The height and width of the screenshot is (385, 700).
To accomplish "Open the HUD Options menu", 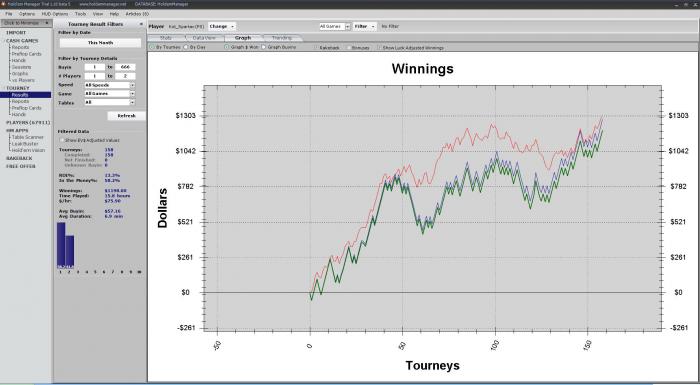I will click(x=55, y=14).
